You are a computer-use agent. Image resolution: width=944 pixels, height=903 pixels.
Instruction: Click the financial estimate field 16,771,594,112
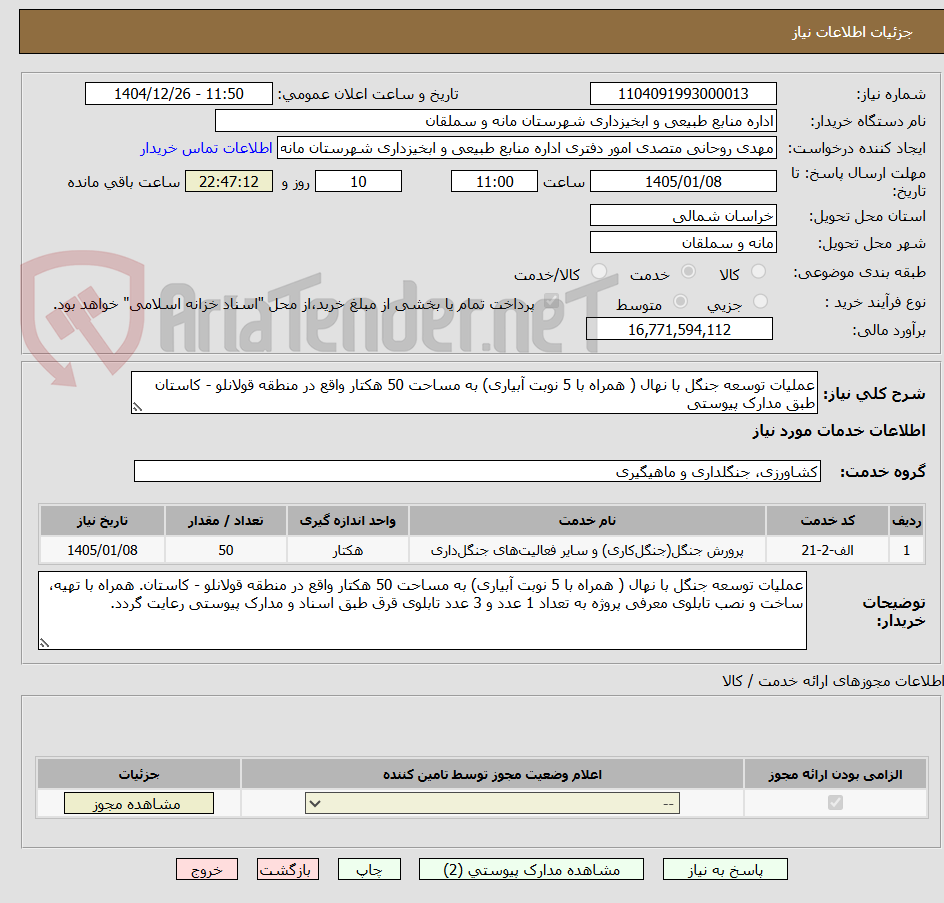coord(679,329)
